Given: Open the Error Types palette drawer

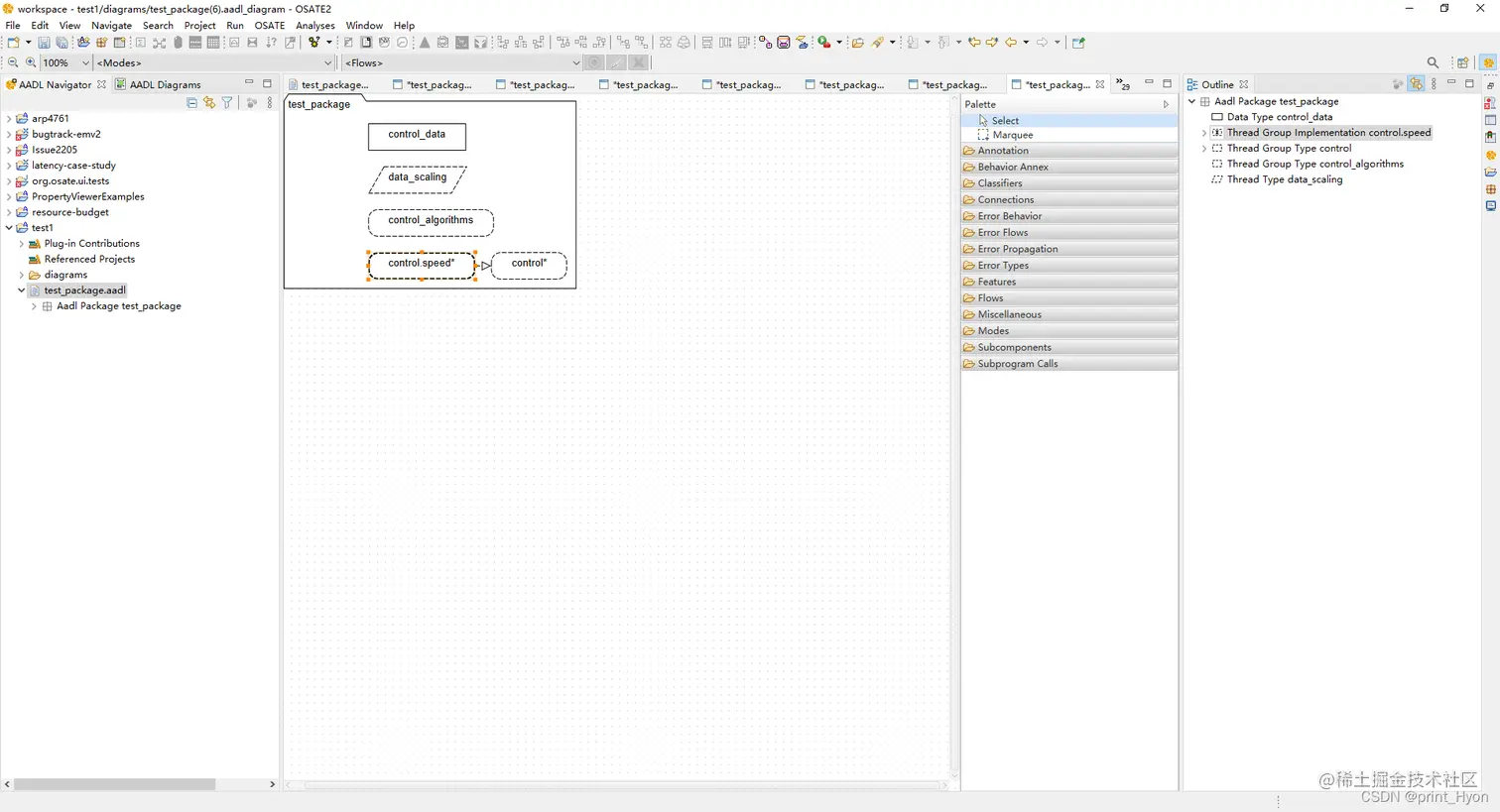Looking at the screenshot, I should point(1069,265).
